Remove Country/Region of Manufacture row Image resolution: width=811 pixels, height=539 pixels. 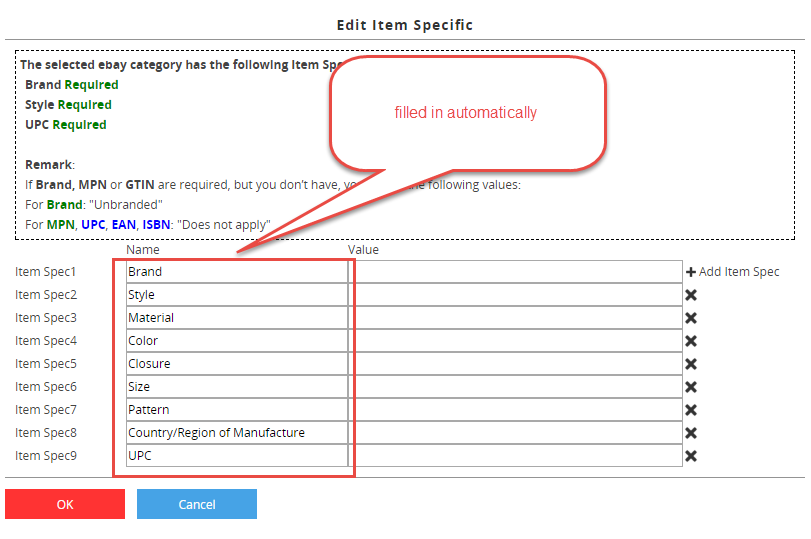tap(690, 433)
